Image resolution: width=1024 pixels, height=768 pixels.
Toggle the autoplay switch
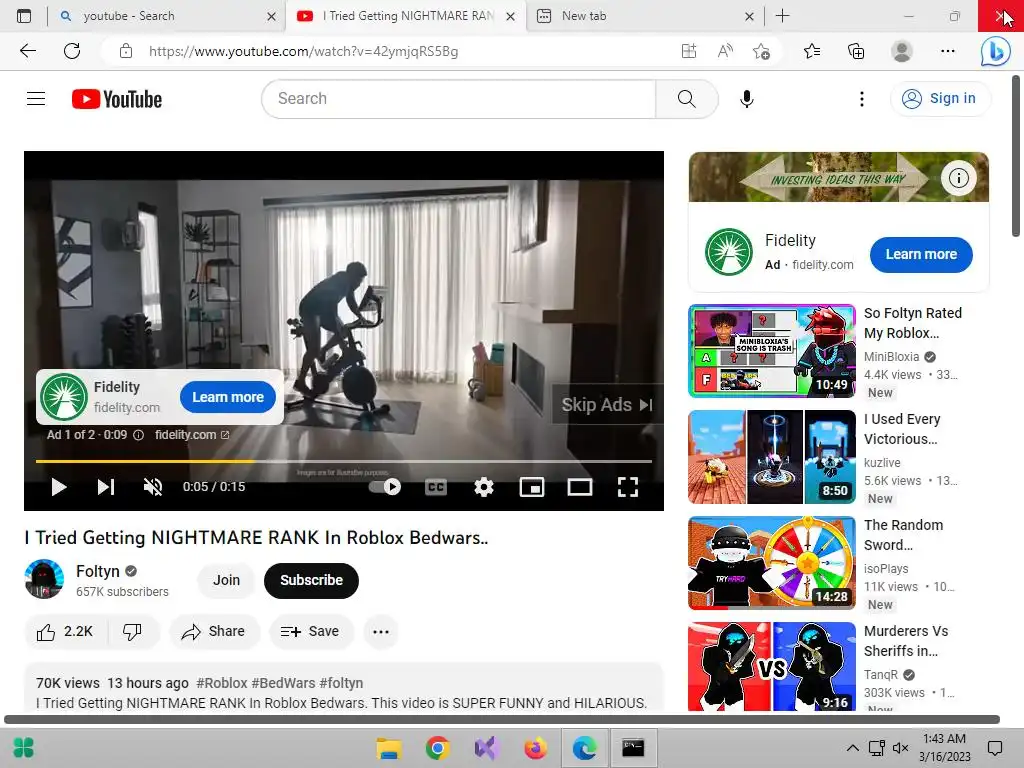[385, 487]
